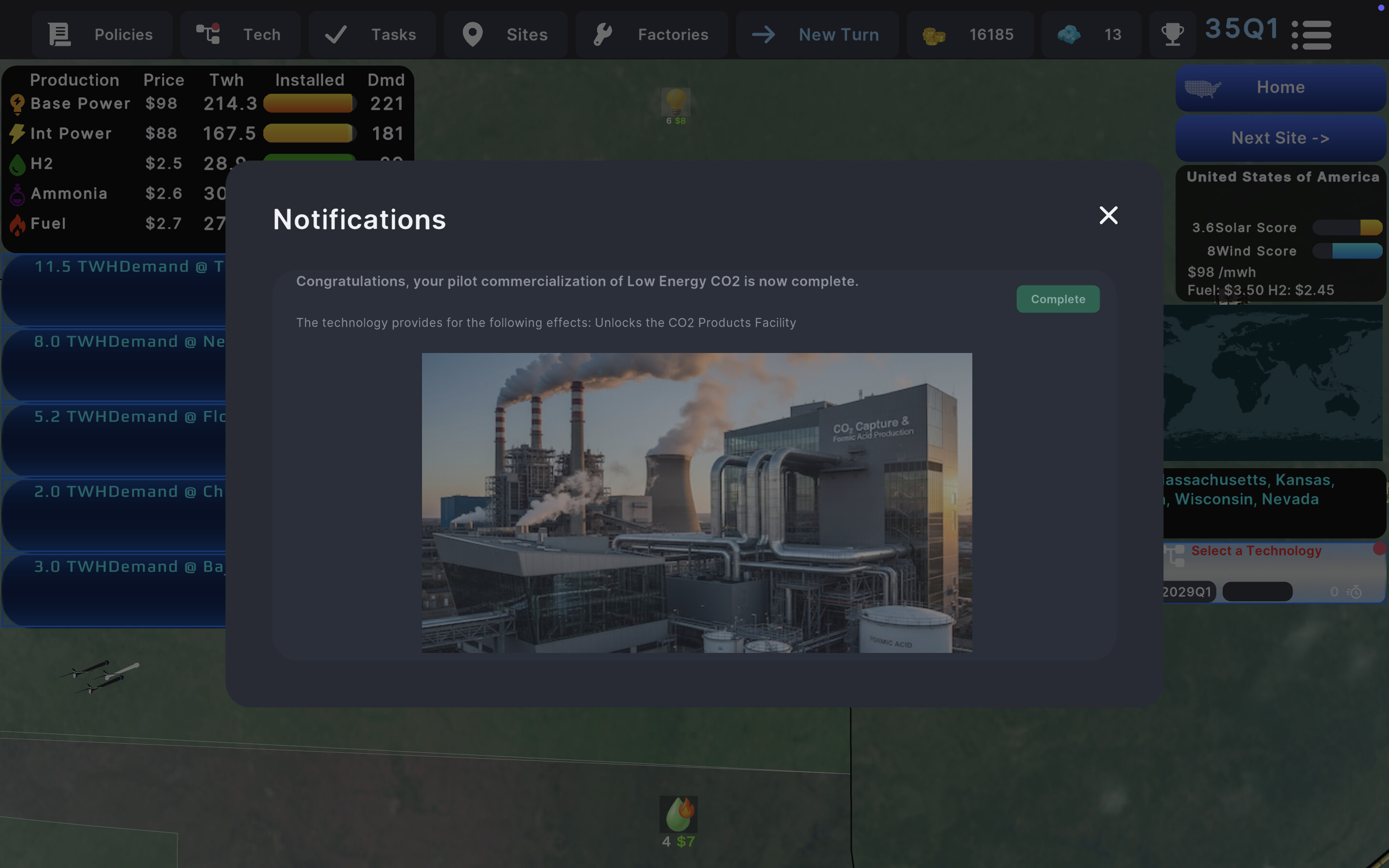This screenshot has width=1389, height=868.
Task: Open the Sites location panel
Action: (505, 34)
